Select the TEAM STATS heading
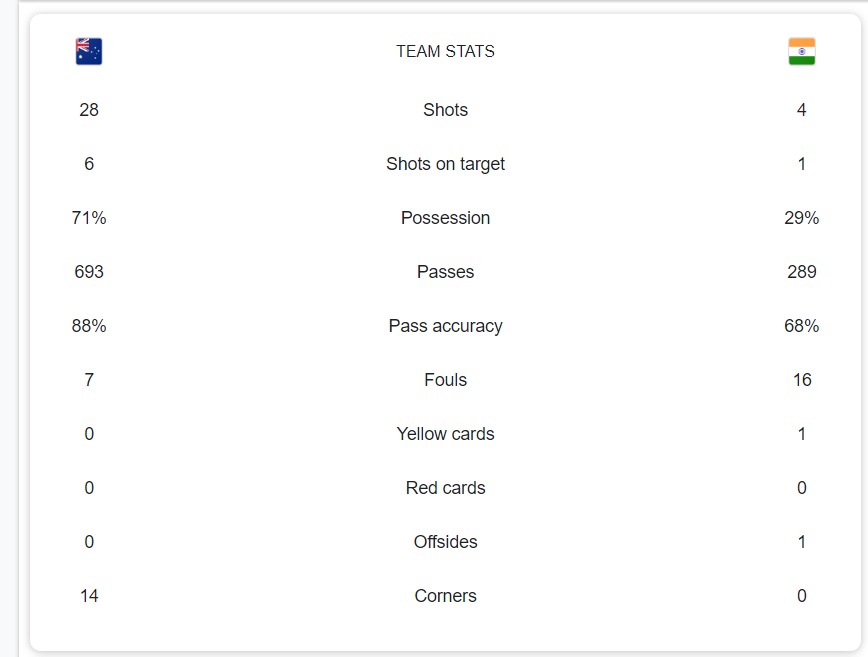Image resolution: width=868 pixels, height=657 pixels. [445, 52]
